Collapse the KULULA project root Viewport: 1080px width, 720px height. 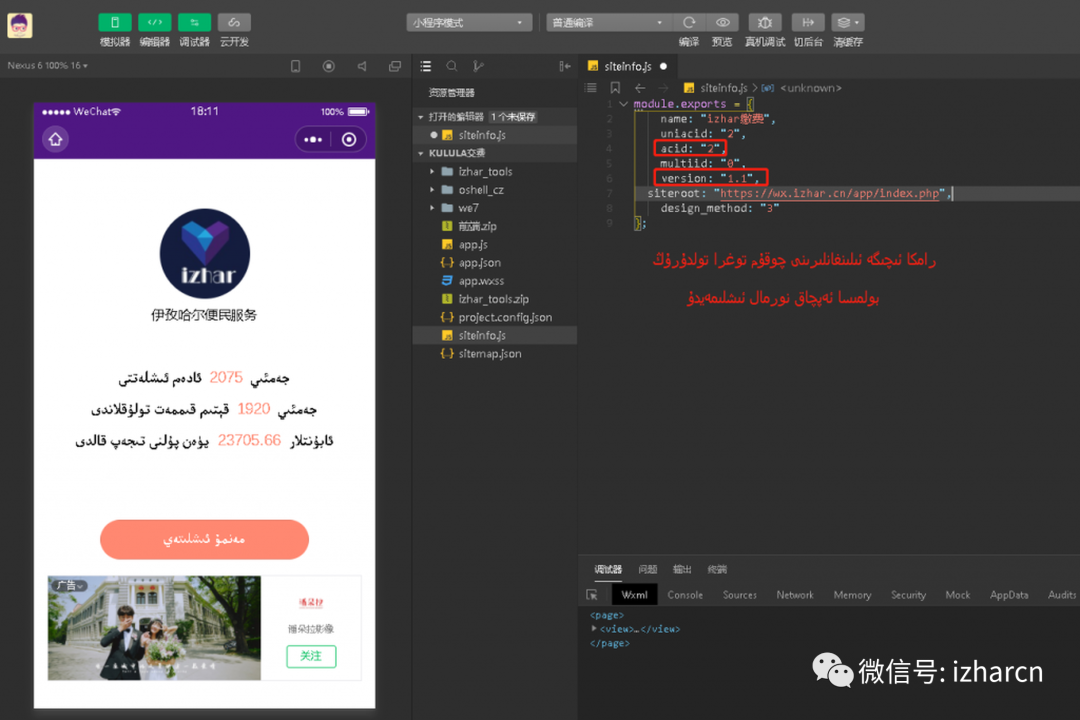coord(421,153)
